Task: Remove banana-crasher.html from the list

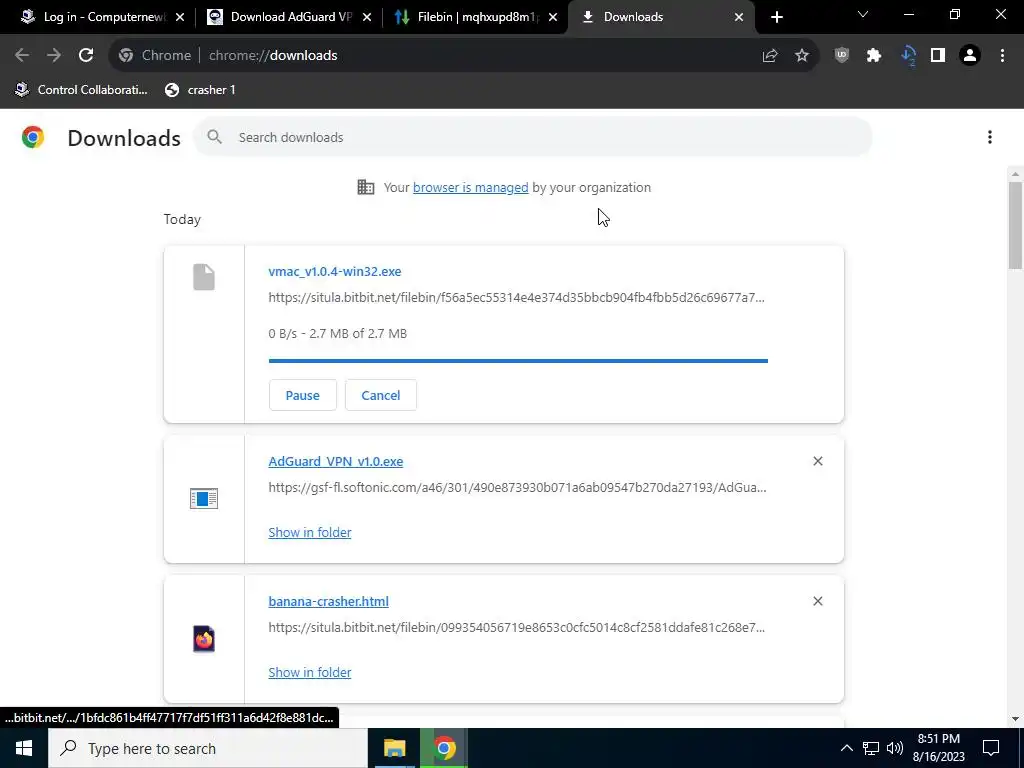Action: [818, 601]
